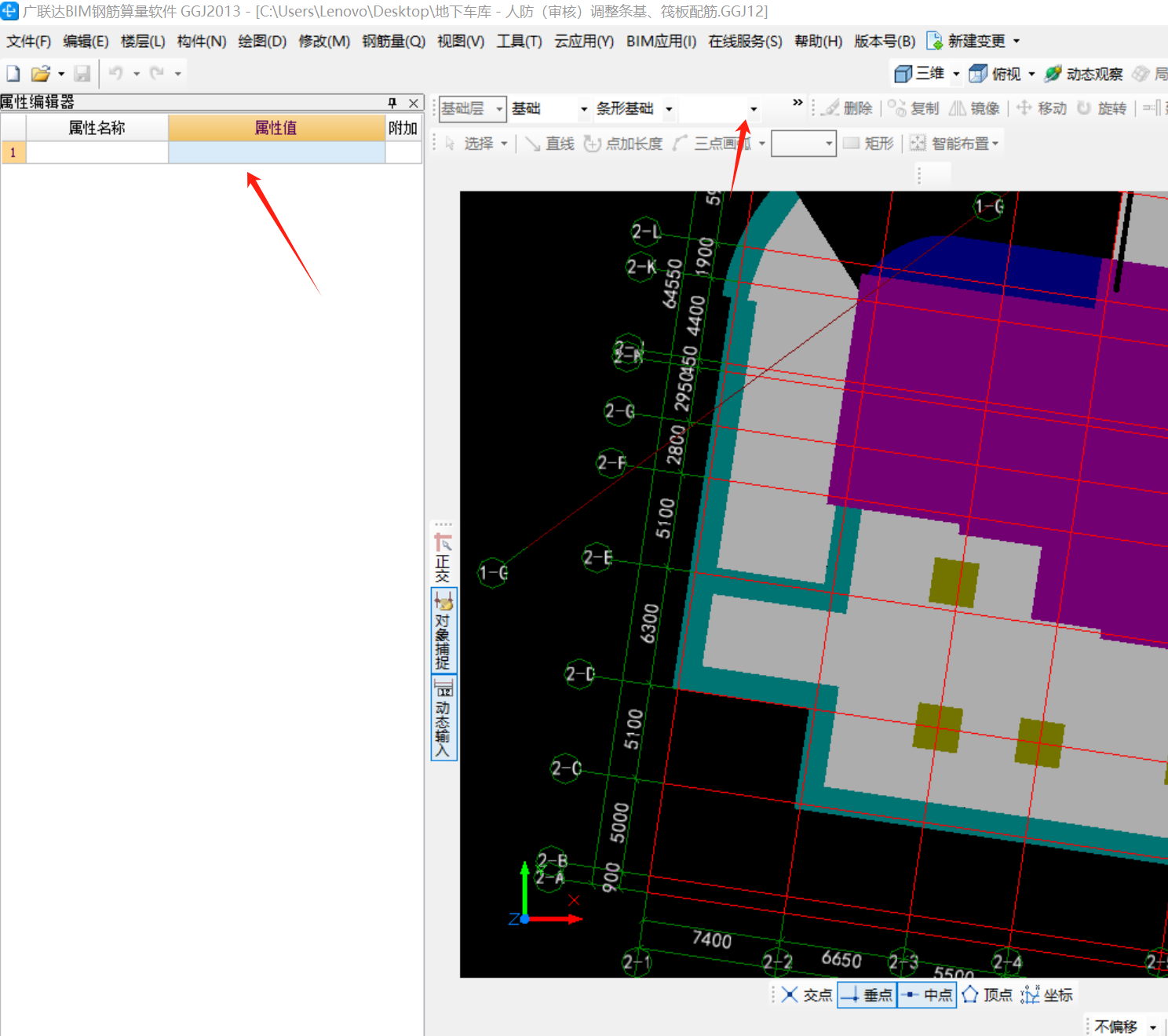Click the redo arrow icon

point(157,73)
